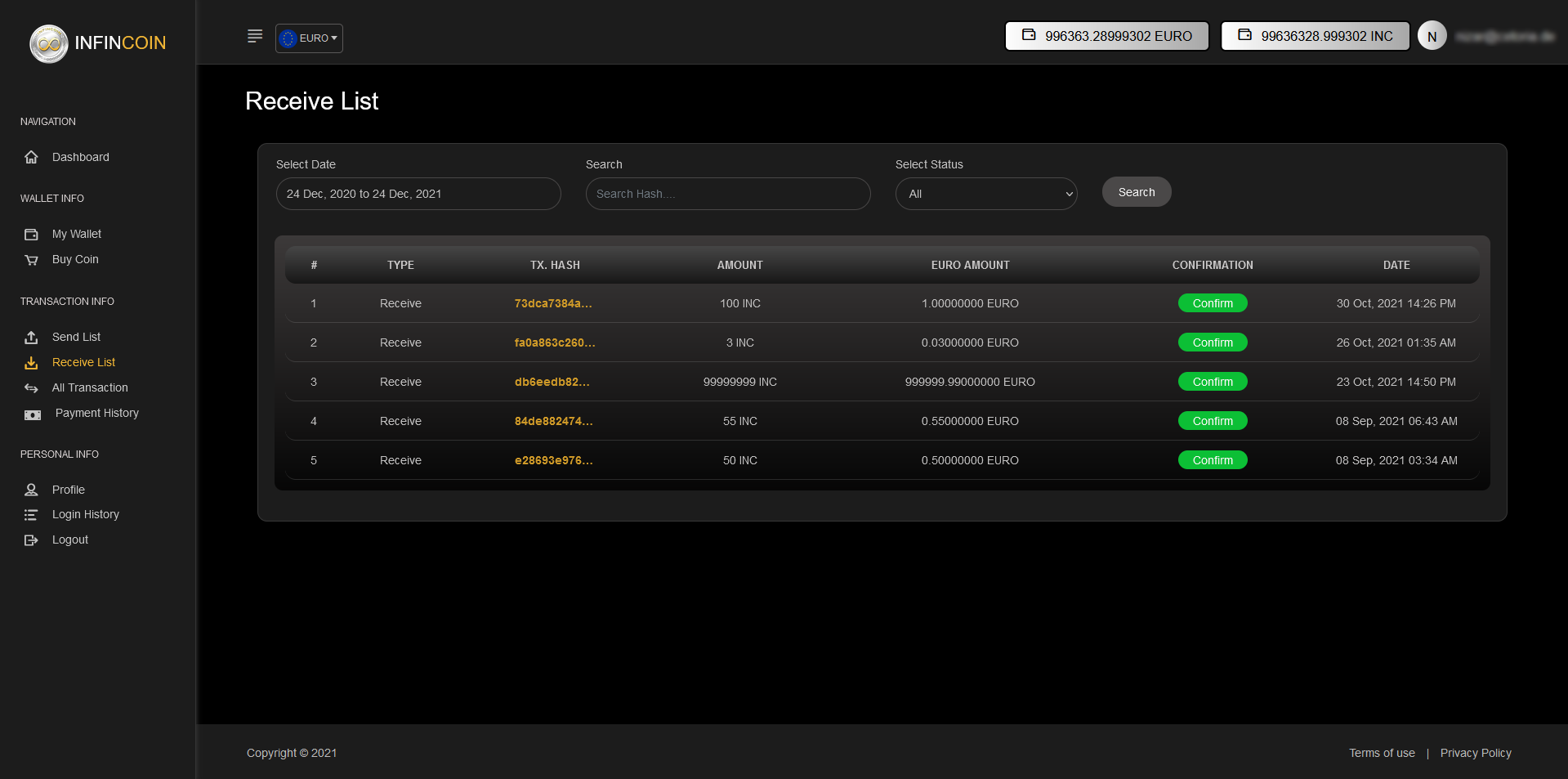Click the EURO wallet balance button

1106,36
